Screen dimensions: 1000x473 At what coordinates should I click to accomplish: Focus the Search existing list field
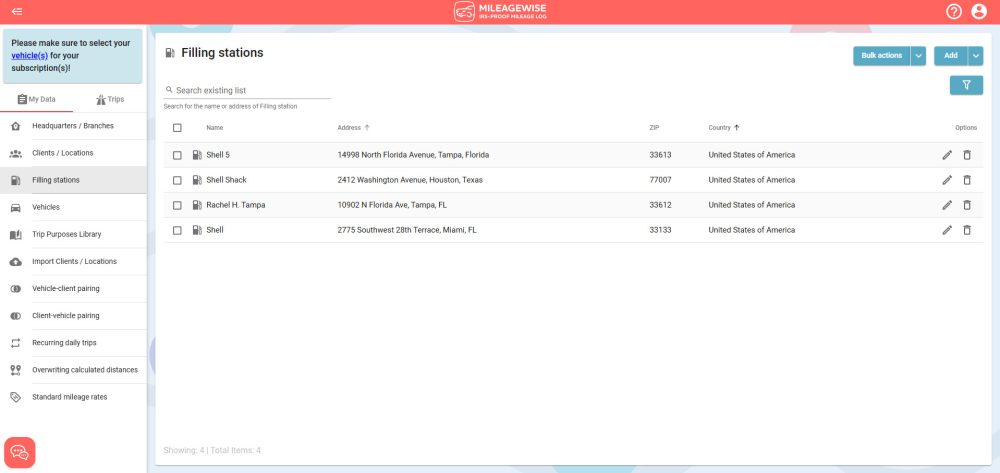tap(250, 90)
